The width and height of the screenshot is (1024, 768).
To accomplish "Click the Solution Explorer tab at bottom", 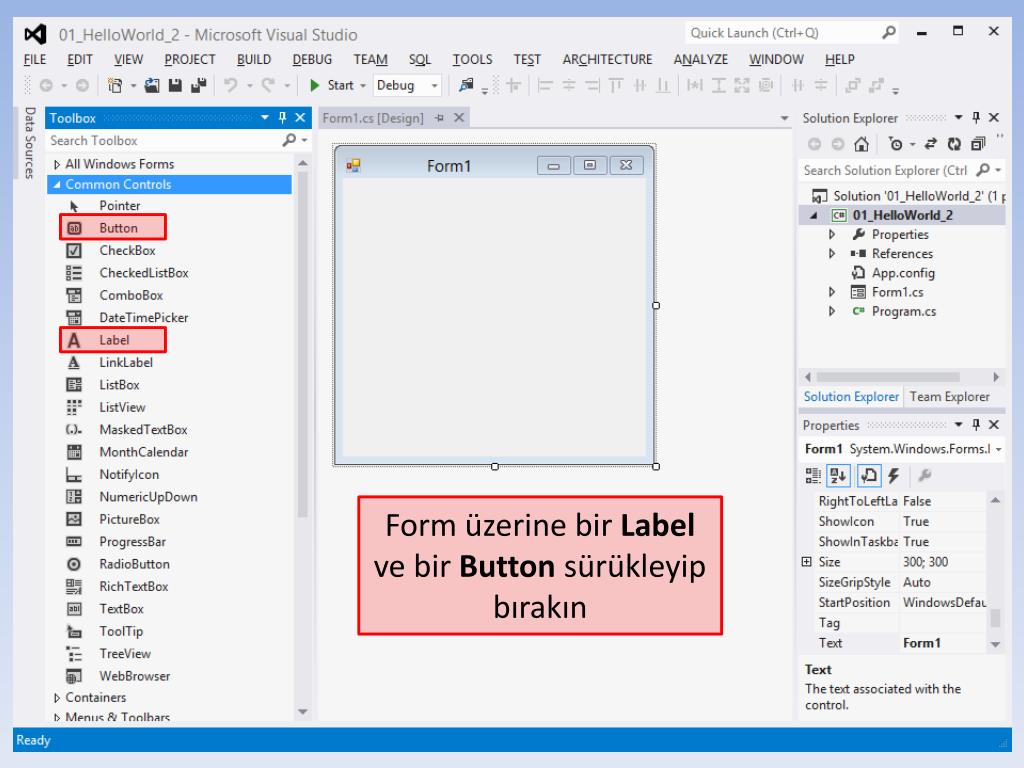I will click(851, 396).
